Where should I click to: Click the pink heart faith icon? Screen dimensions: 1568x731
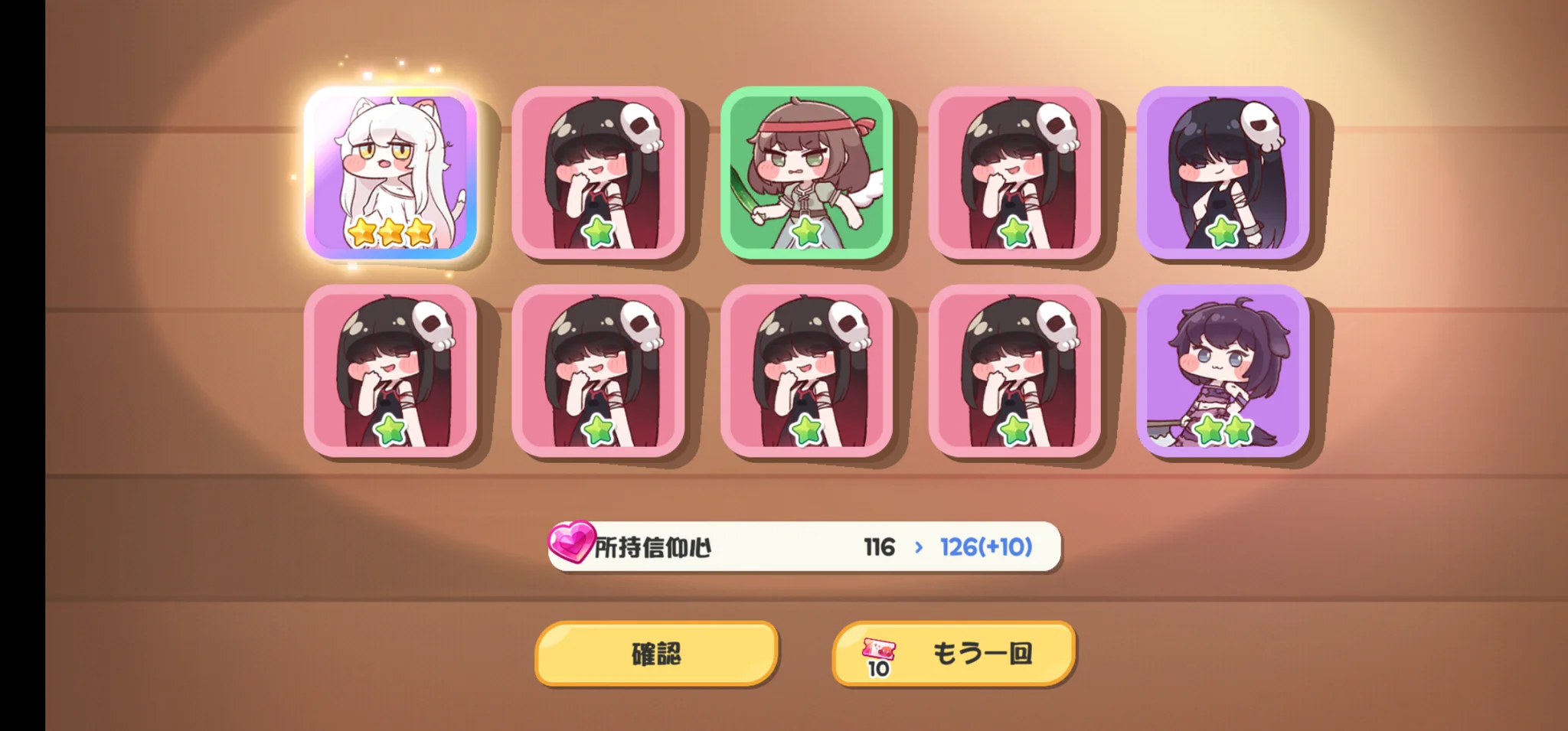[571, 542]
